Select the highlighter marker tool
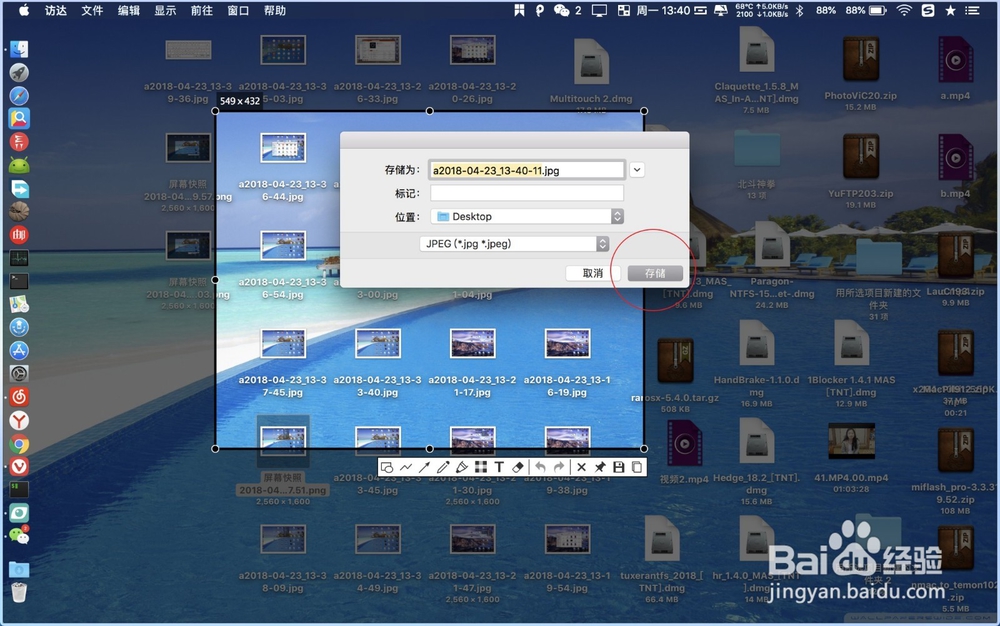The width and height of the screenshot is (1000, 626). pos(462,466)
